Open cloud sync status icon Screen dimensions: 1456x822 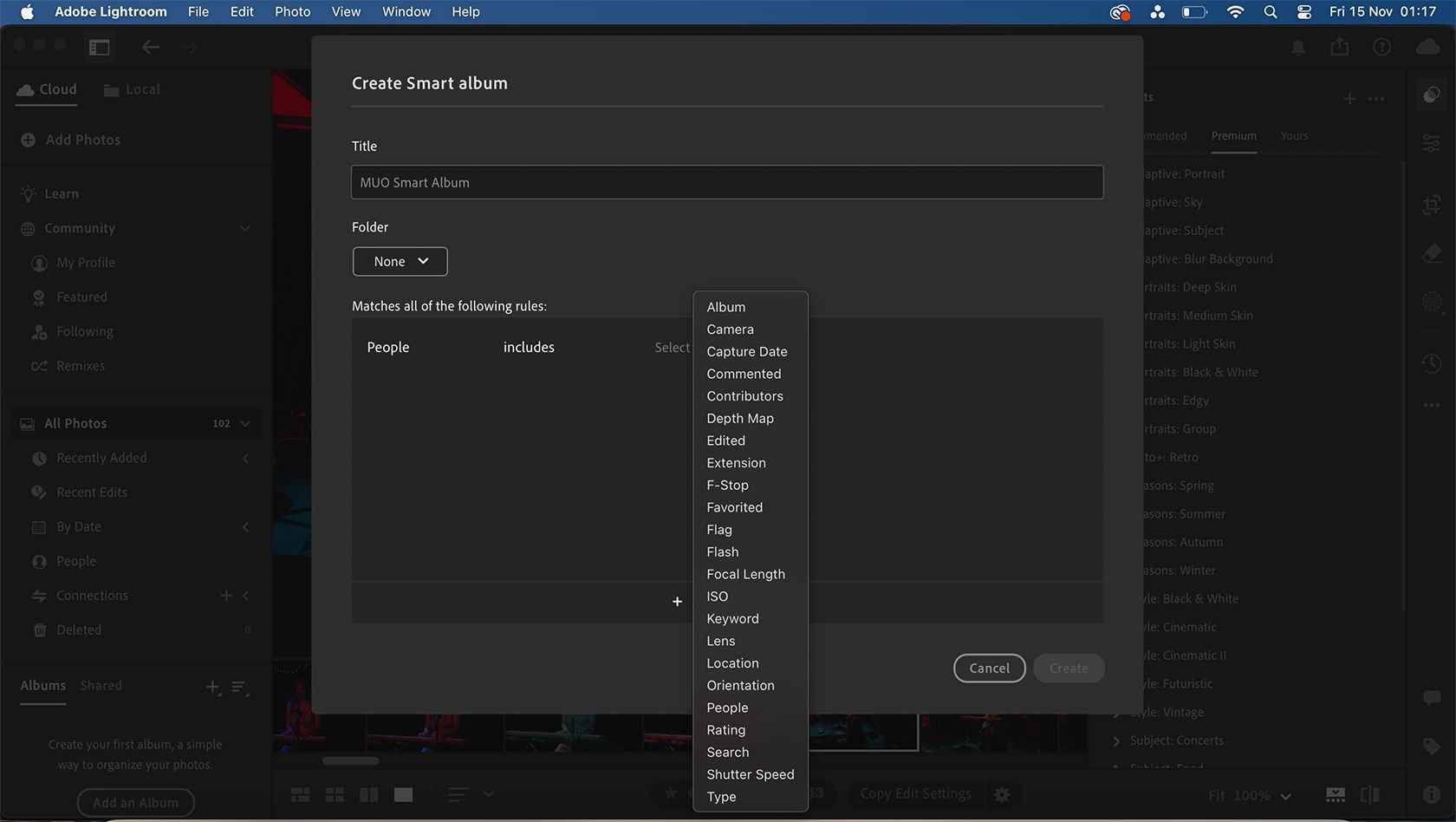click(1427, 47)
